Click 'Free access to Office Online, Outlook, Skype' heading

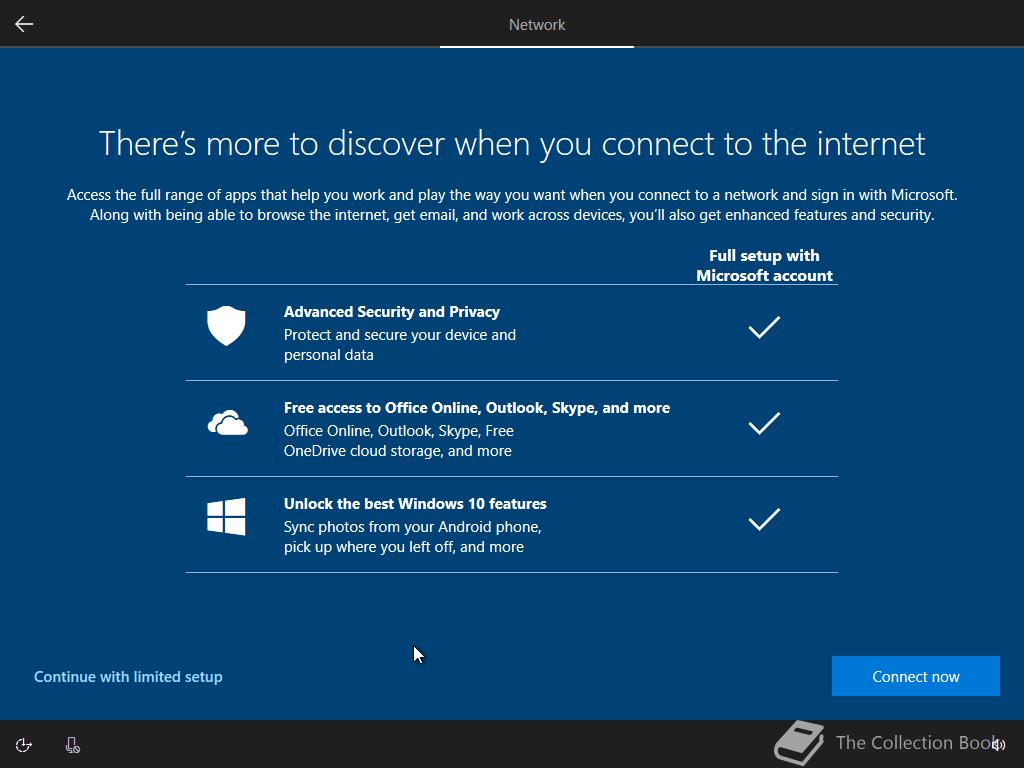point(477,408)
